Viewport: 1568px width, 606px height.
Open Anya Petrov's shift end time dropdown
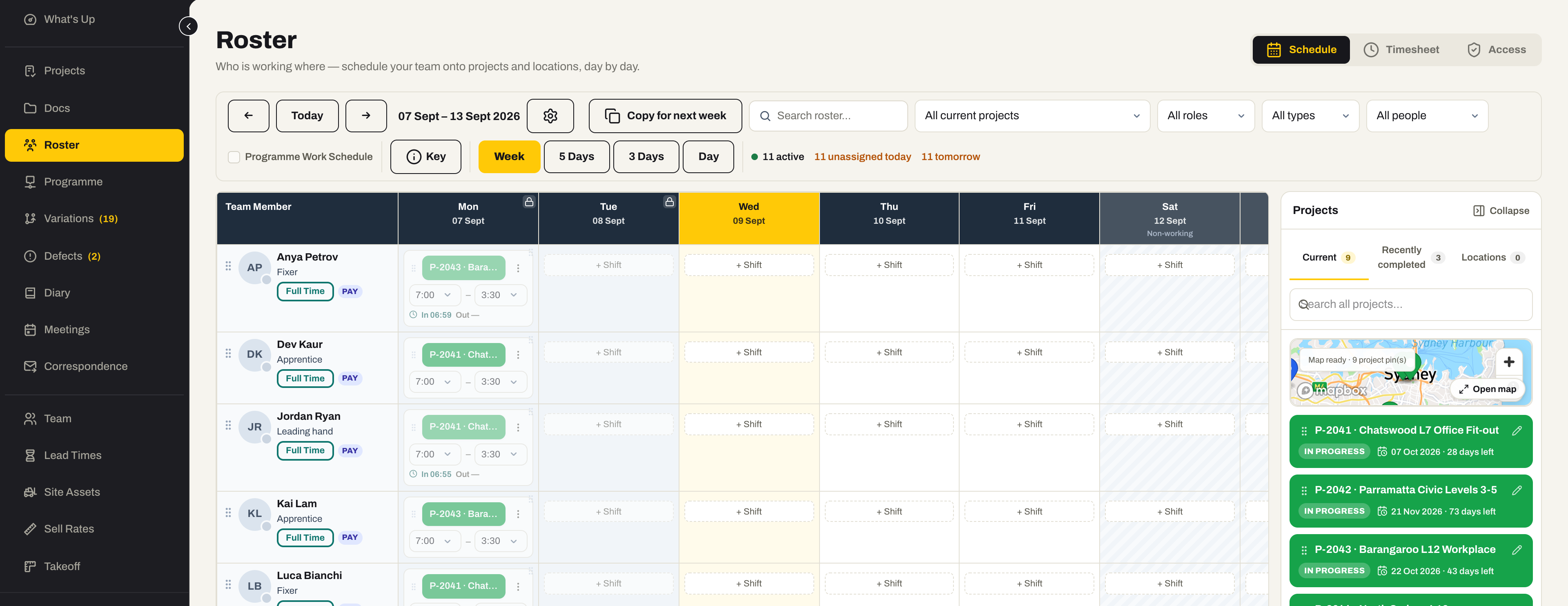pyautogui.click(x=500, y=295)
